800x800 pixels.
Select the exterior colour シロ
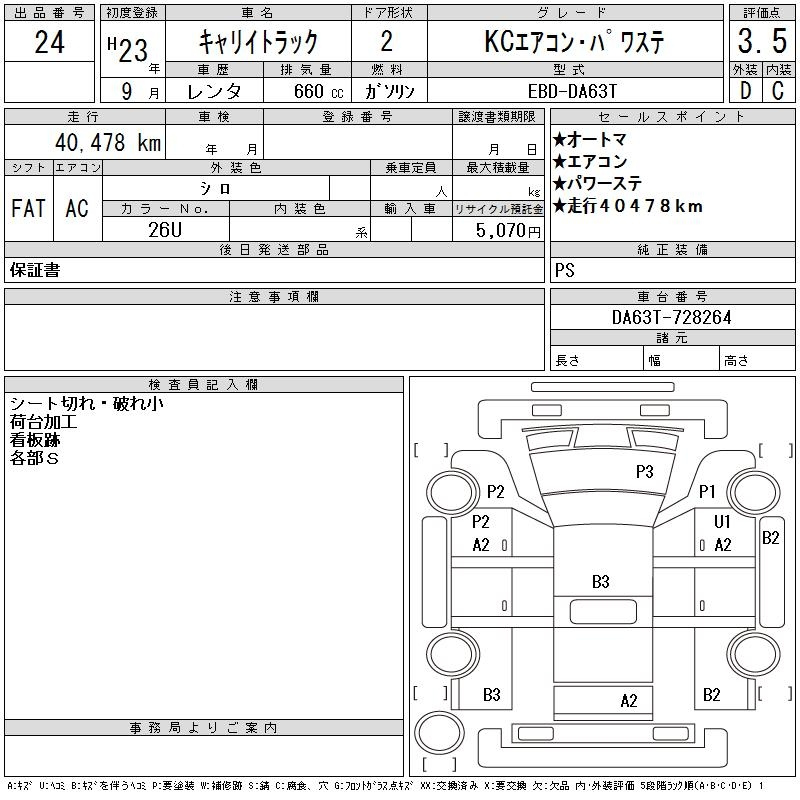click(215, 188)
